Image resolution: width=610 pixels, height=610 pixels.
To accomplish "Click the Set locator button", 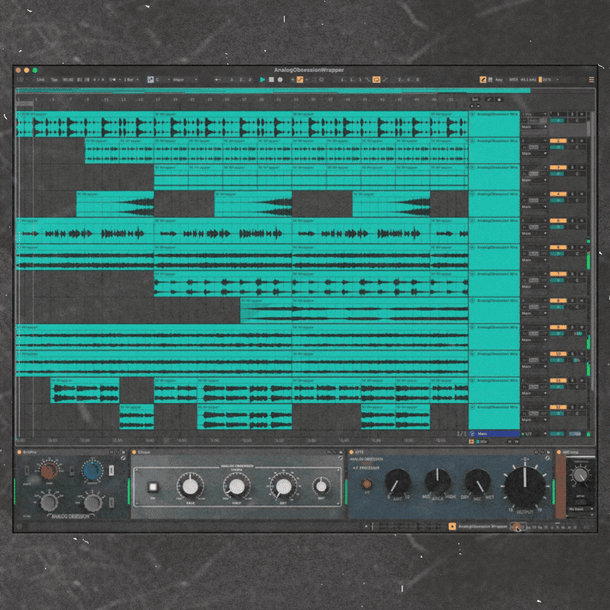I will (475, 100).
